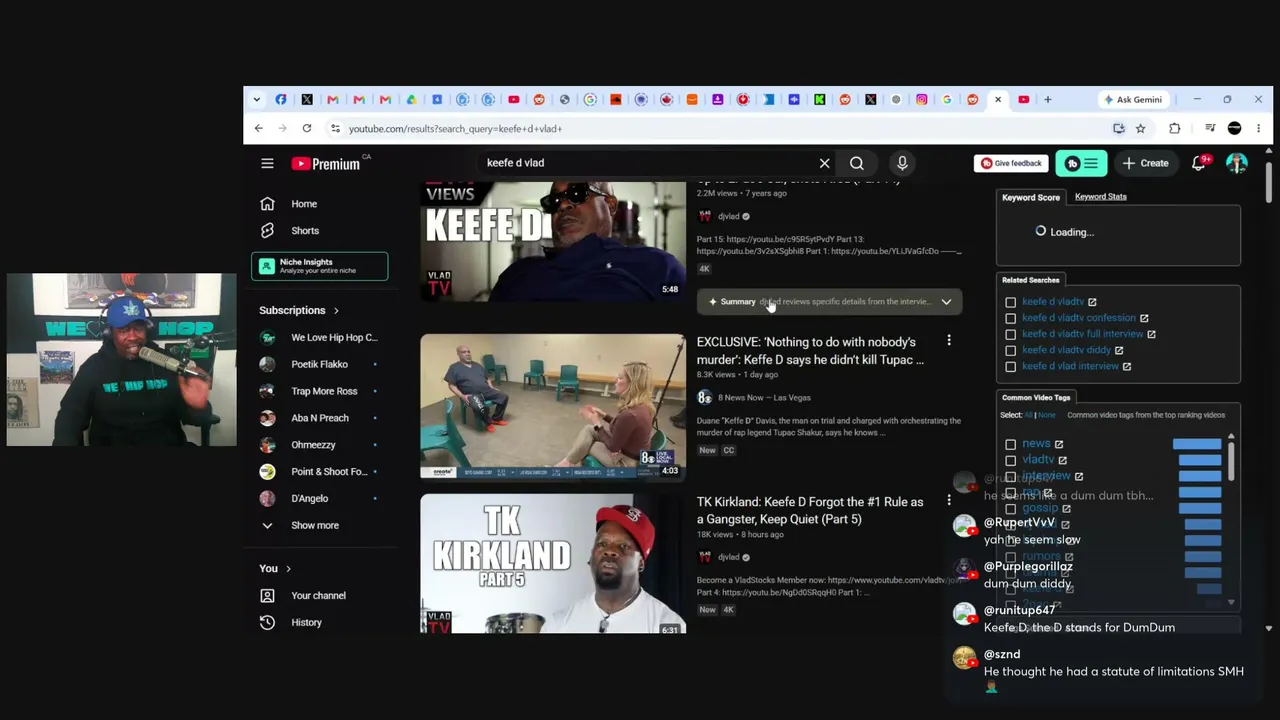Screen dimensions: 1280x720
Task: Check 'keefe d vladtv diddy' checkbox
Action: coord(1010,350)
